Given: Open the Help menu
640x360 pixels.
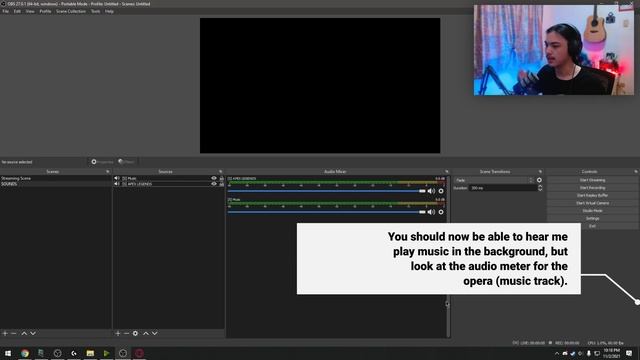Looking at the screenshot, I should (x=109, y=11).
